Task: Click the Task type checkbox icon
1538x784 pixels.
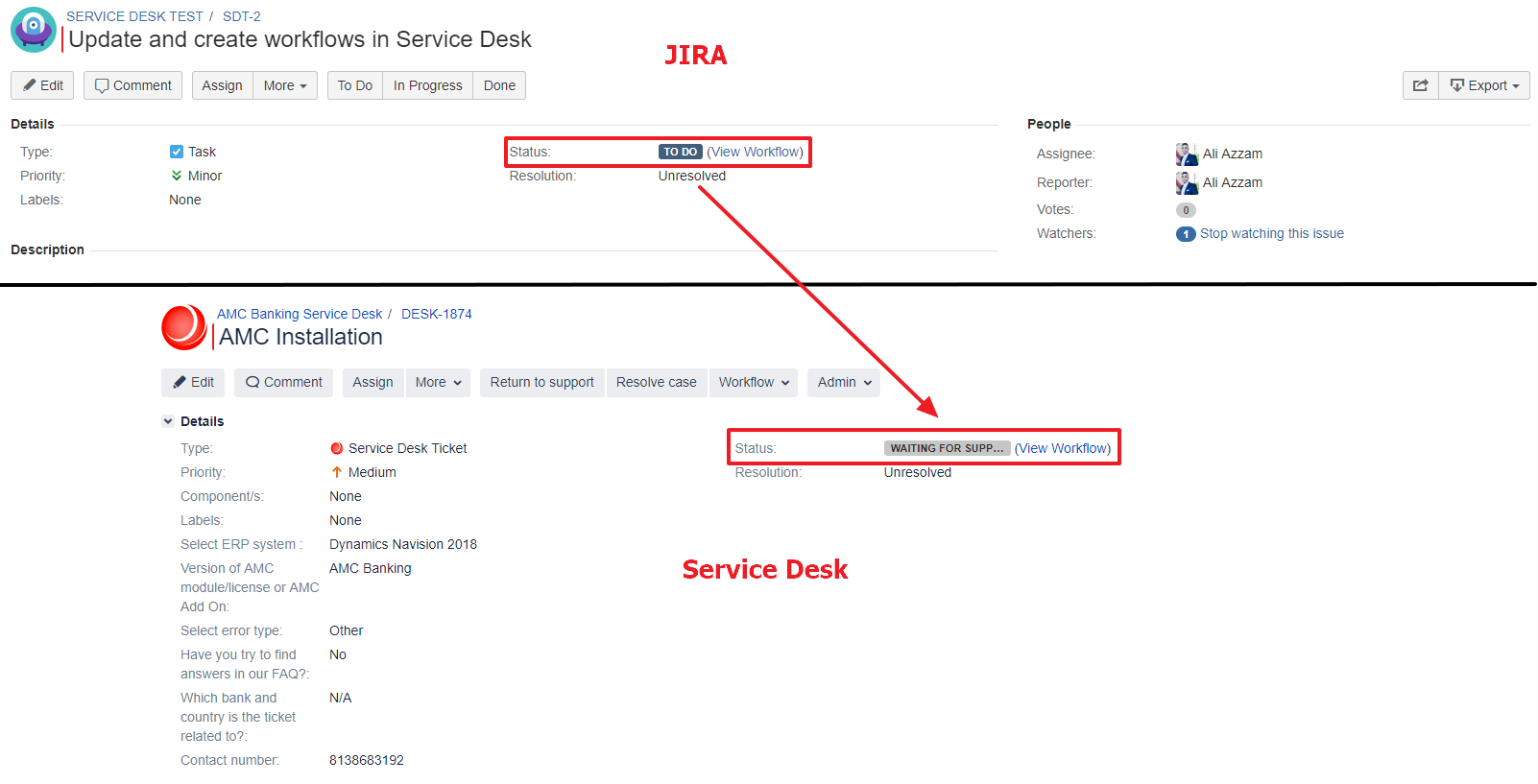Action: (x=177, y=152)
